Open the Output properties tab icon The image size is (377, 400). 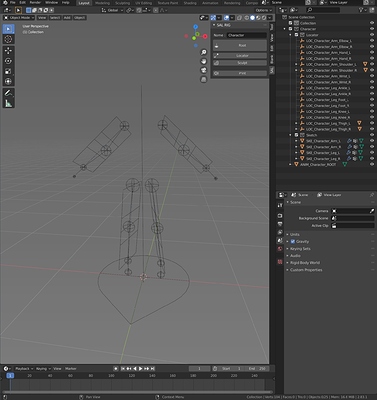[280, 224]
